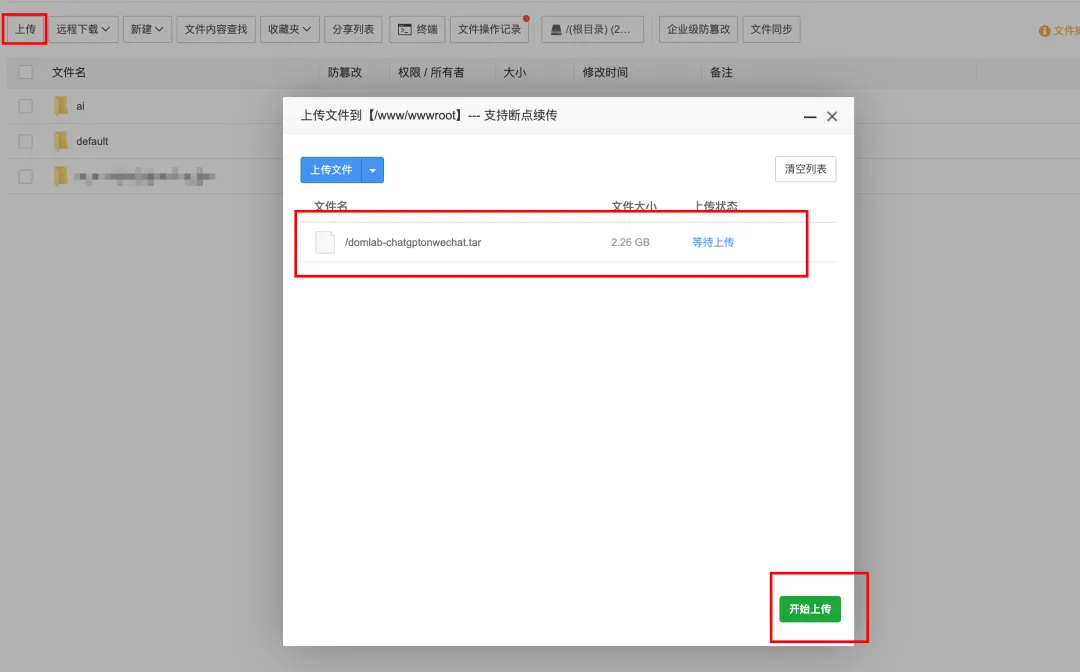Click the domlab-chatgptonwechat.tar file icon
Viewport: 1080px width, 672px height.
(325, 242)
